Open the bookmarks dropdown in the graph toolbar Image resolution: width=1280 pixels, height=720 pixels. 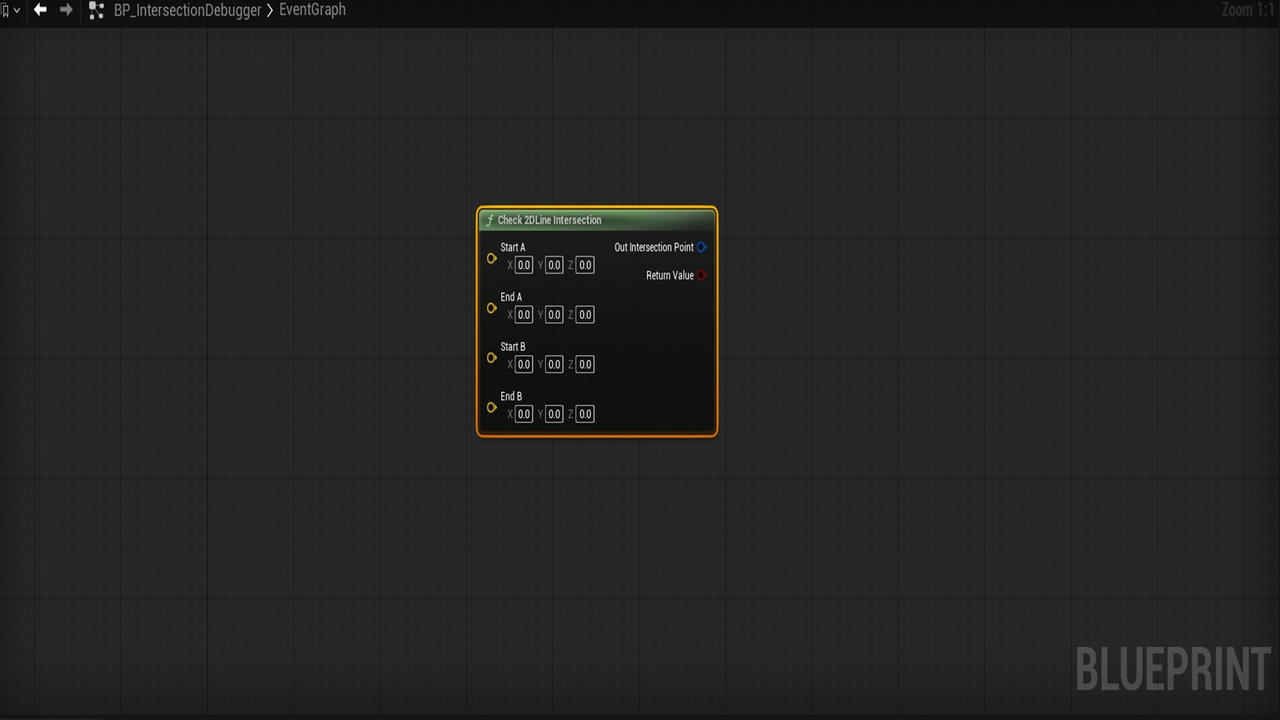[11, 10]
